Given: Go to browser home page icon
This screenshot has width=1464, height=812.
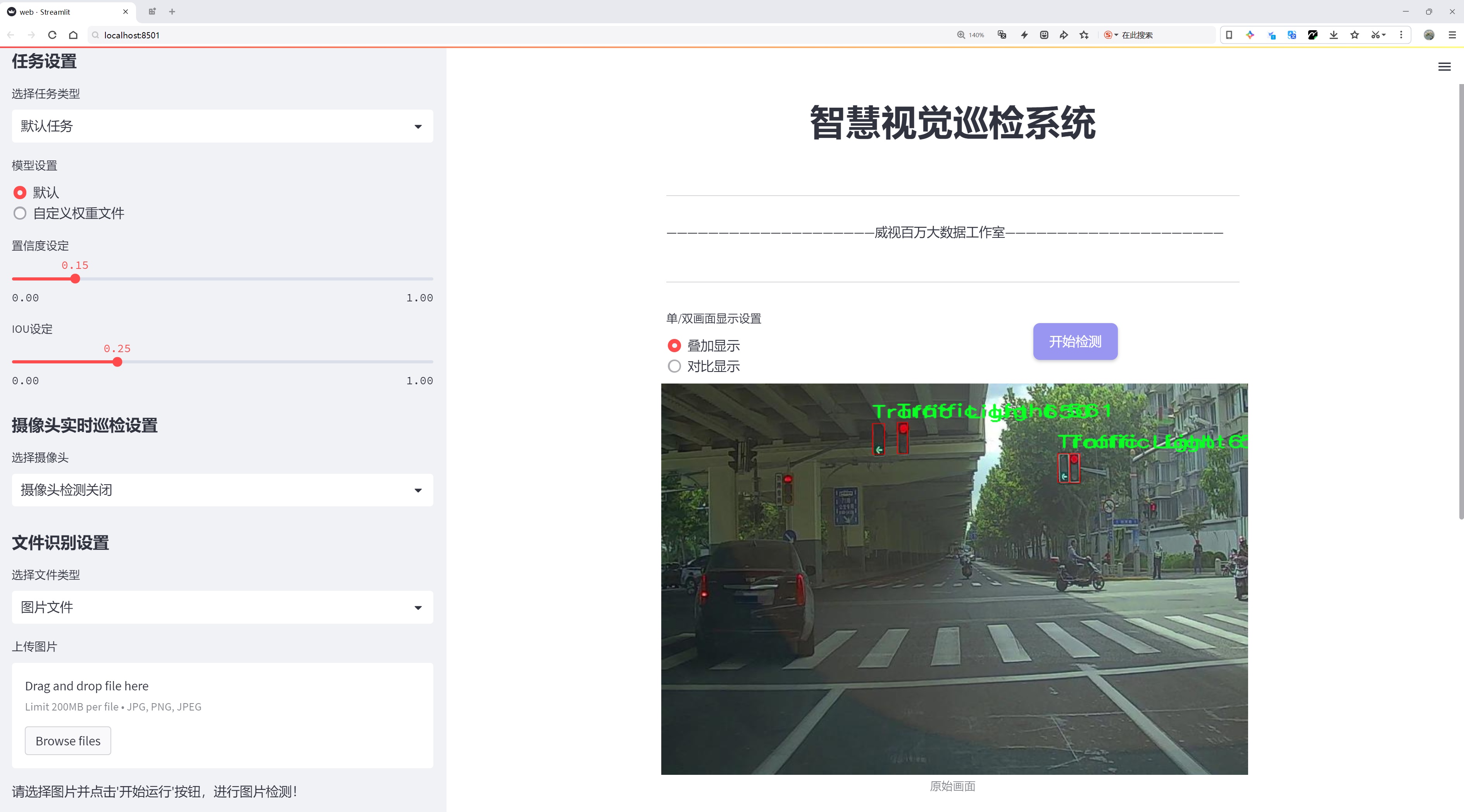Looking at the screenshot, I should click(73, 35).
